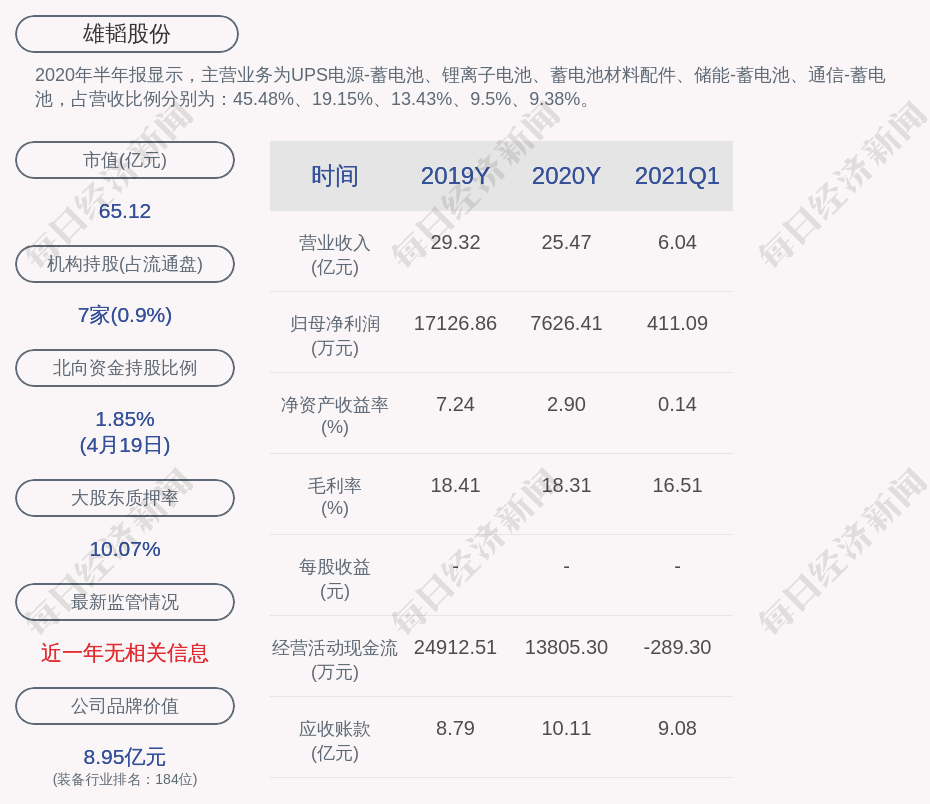Viewport: 930px width, 804px height.
Task: Click the 2020年半年报显示 description paragraph
Action: click(x=460, y=87)
